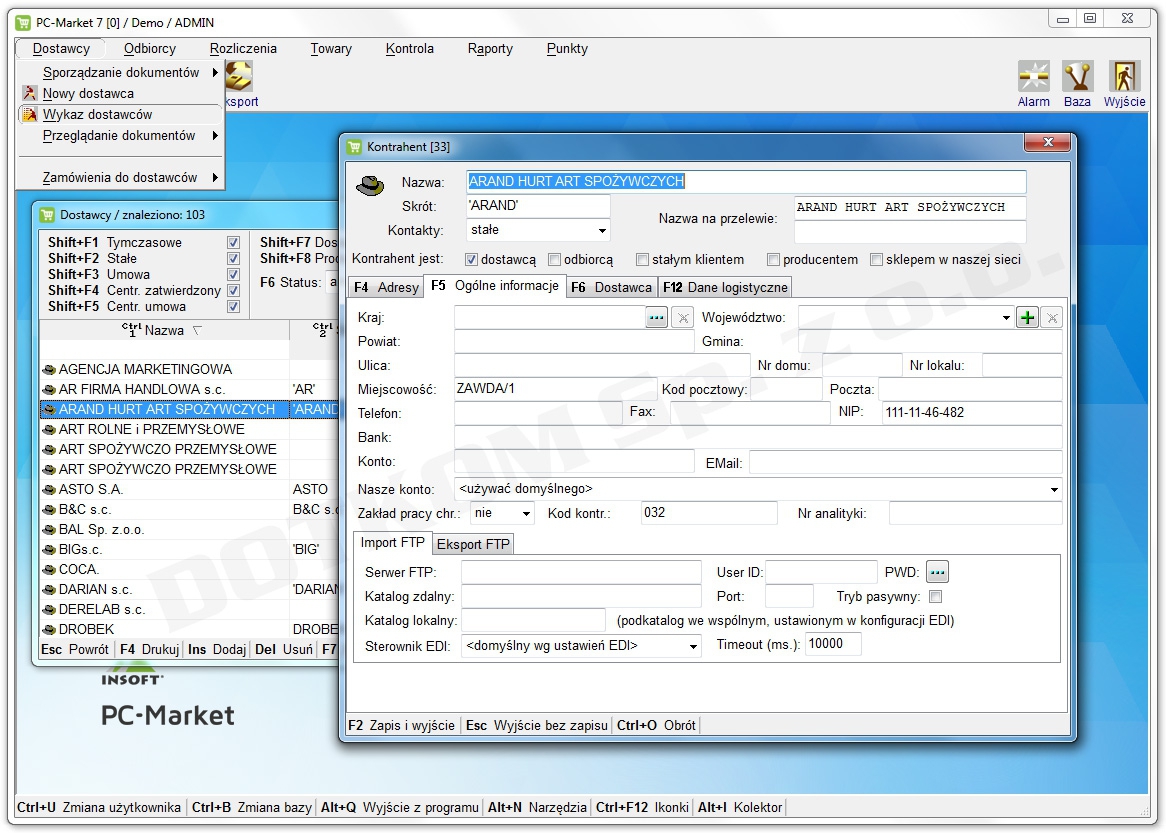
Task: Uncheck the Centr. umowa filter checkbox
Action: pyautogui.click(x=233, y=306)
